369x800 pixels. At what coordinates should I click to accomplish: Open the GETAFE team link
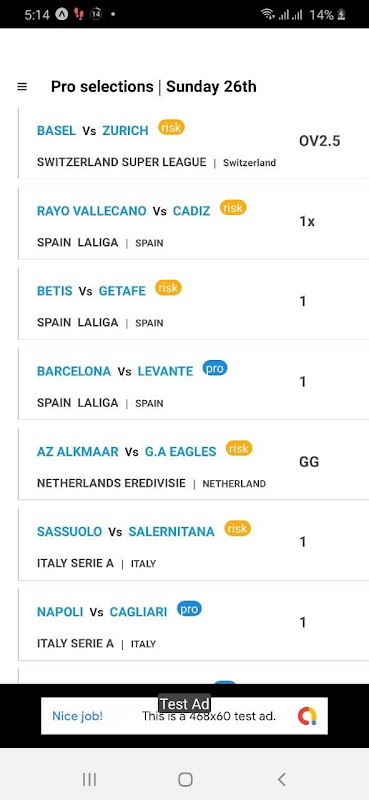[x=122, y=291]
